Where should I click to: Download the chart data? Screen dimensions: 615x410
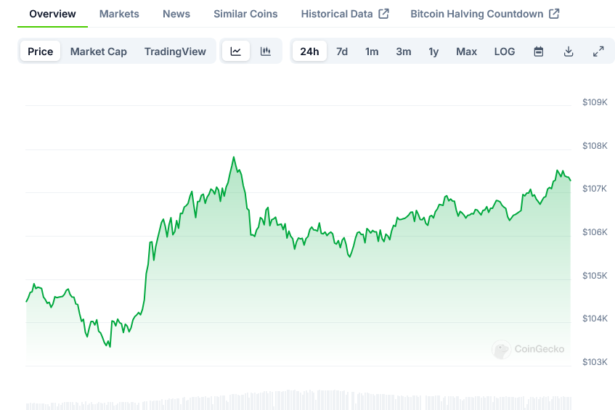pyautogui.click(x=568, y=52)
